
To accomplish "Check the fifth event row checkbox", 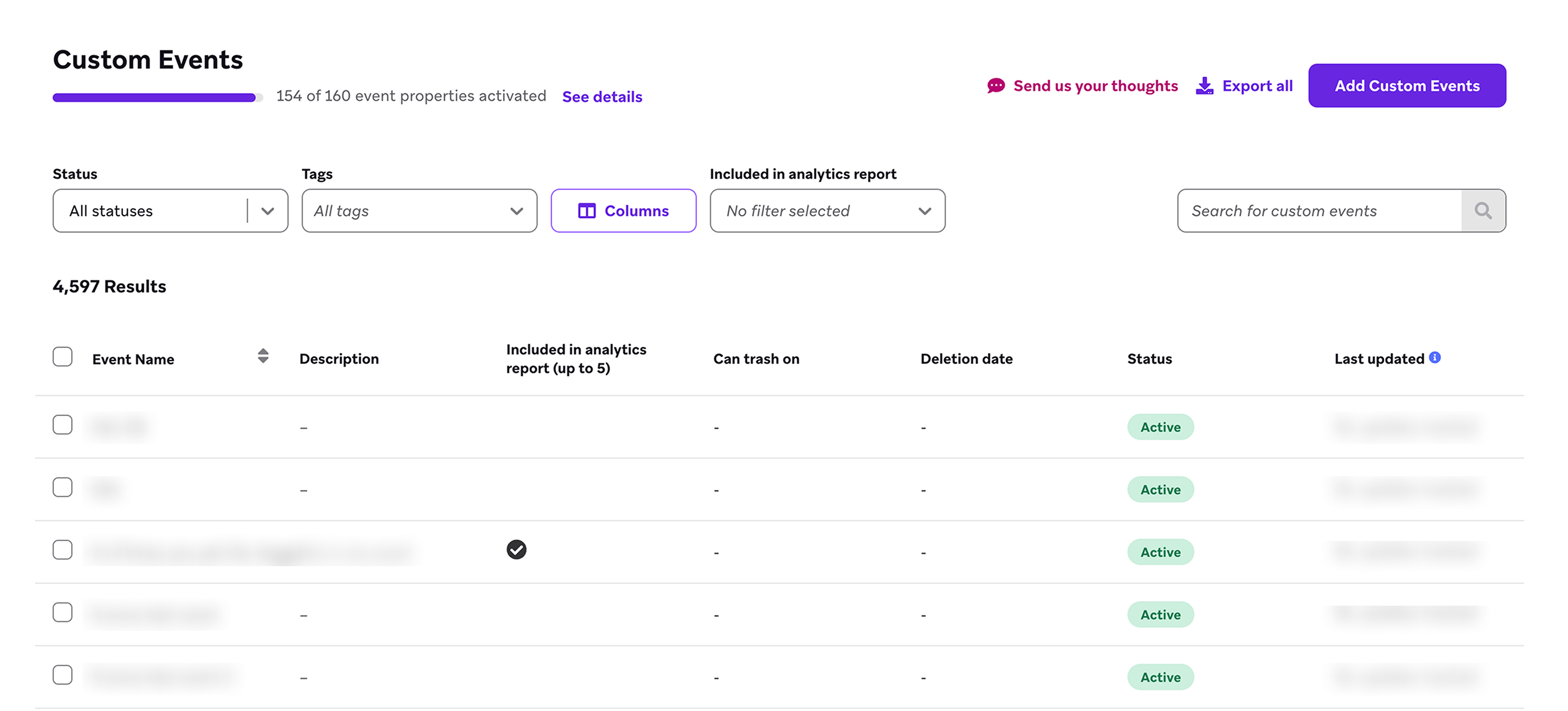I will [x=62, y=675].
